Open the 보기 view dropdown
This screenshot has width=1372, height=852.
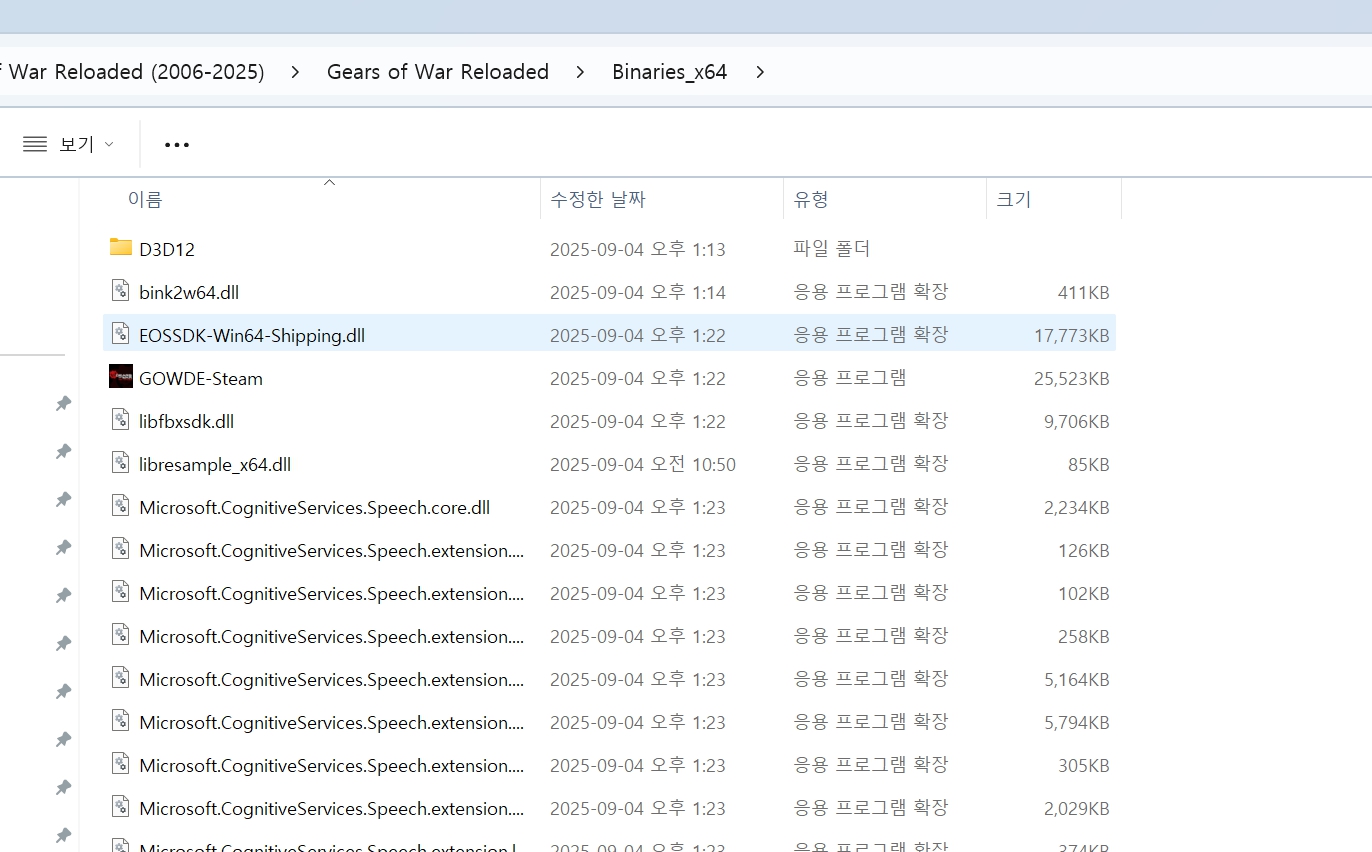pyautogui.click(x=68, y=144)
